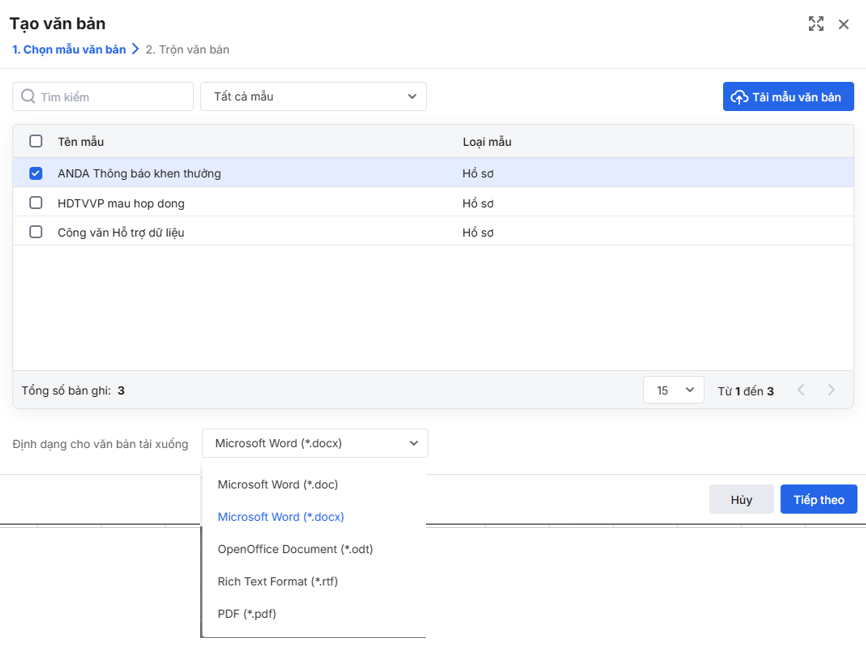Image resolution: width=866 pixels, height=653 pixels.
Task: Choose OpenOffice Document (*.odt) option
Action: (x=295, y=549)
